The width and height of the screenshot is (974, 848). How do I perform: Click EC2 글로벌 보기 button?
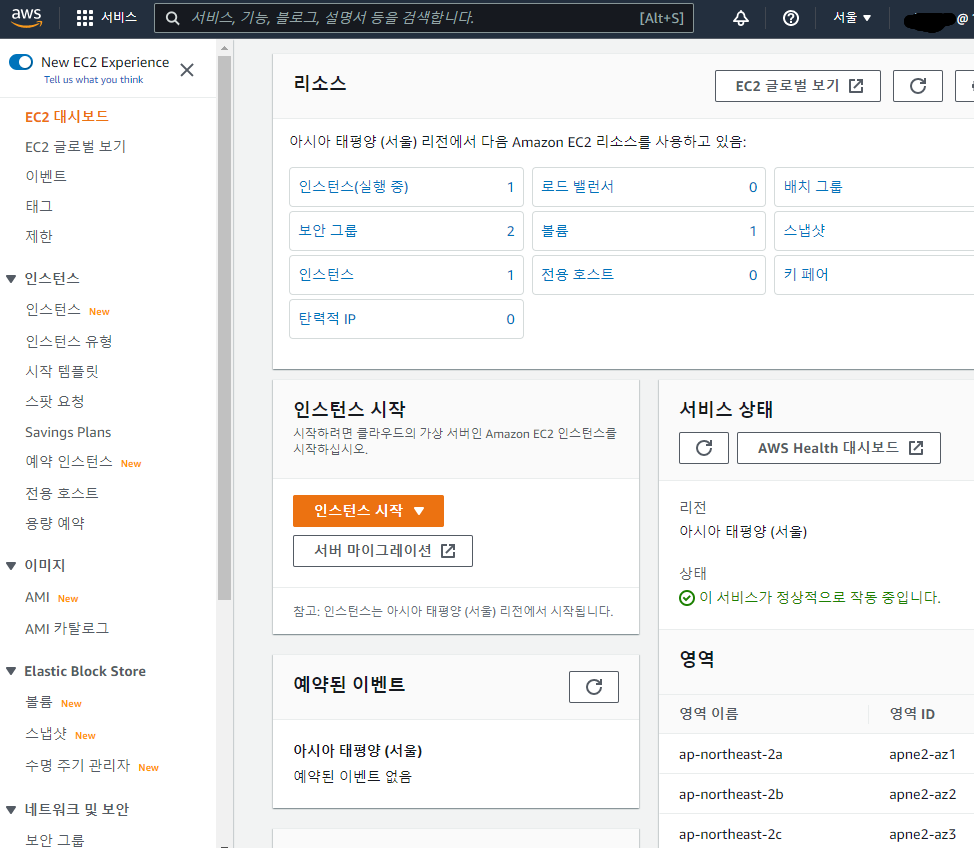pos(798,86)
